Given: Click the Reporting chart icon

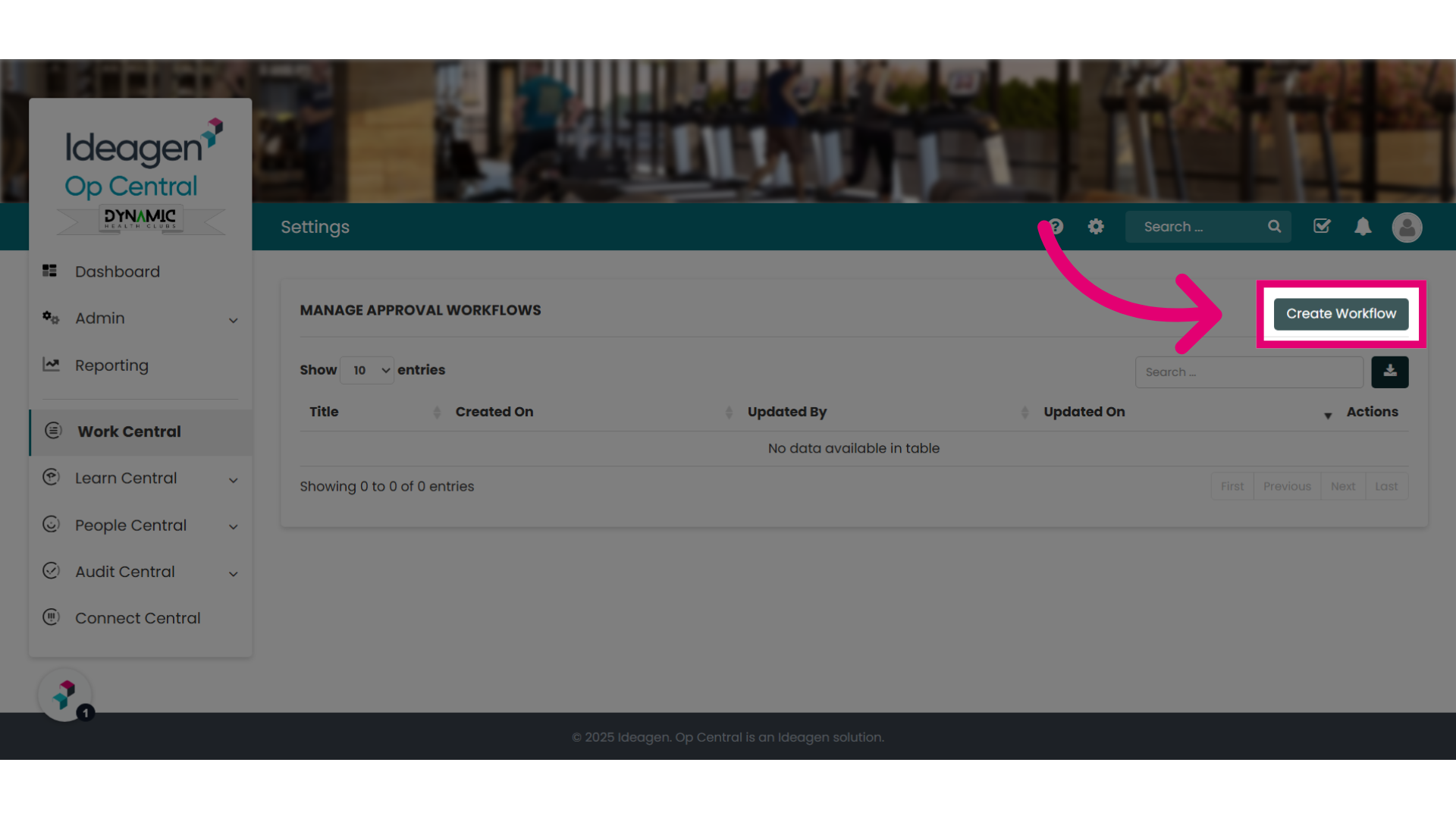Looking at the screenshot, I should tap(51, 365).
